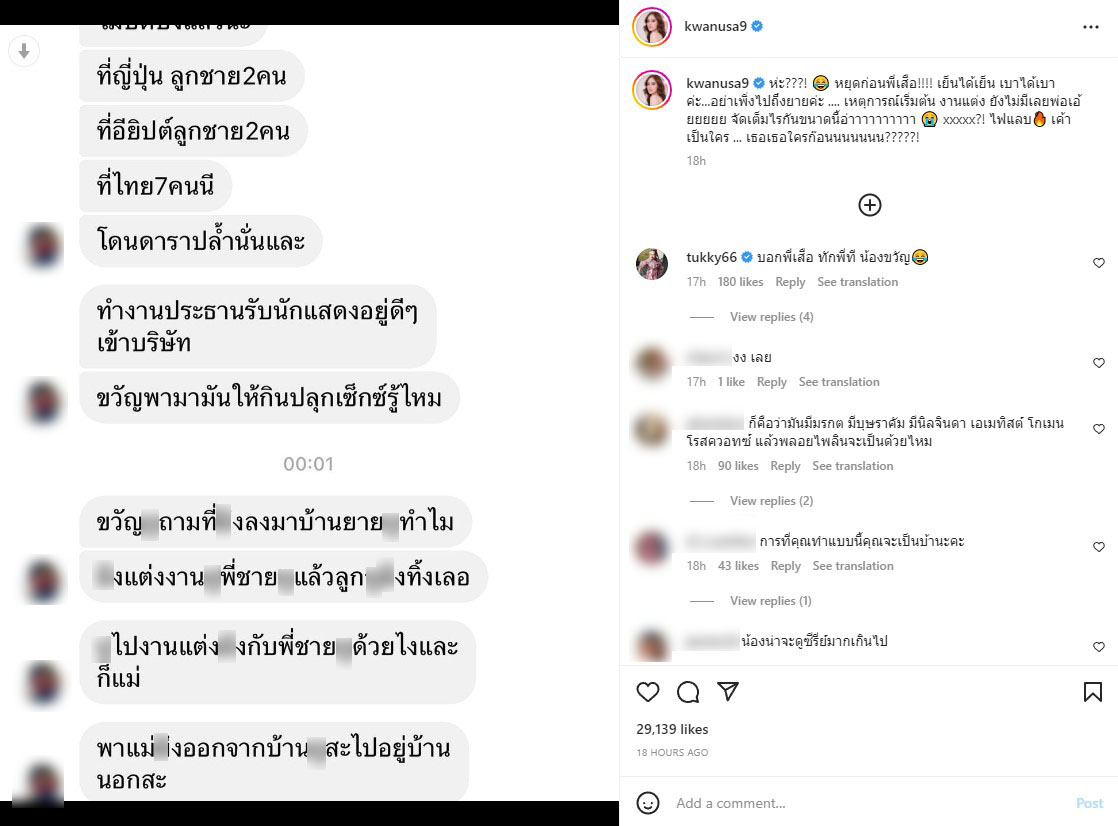Save post with bookmark icon
The image size is (1118, 826).
coord(1092,692)
